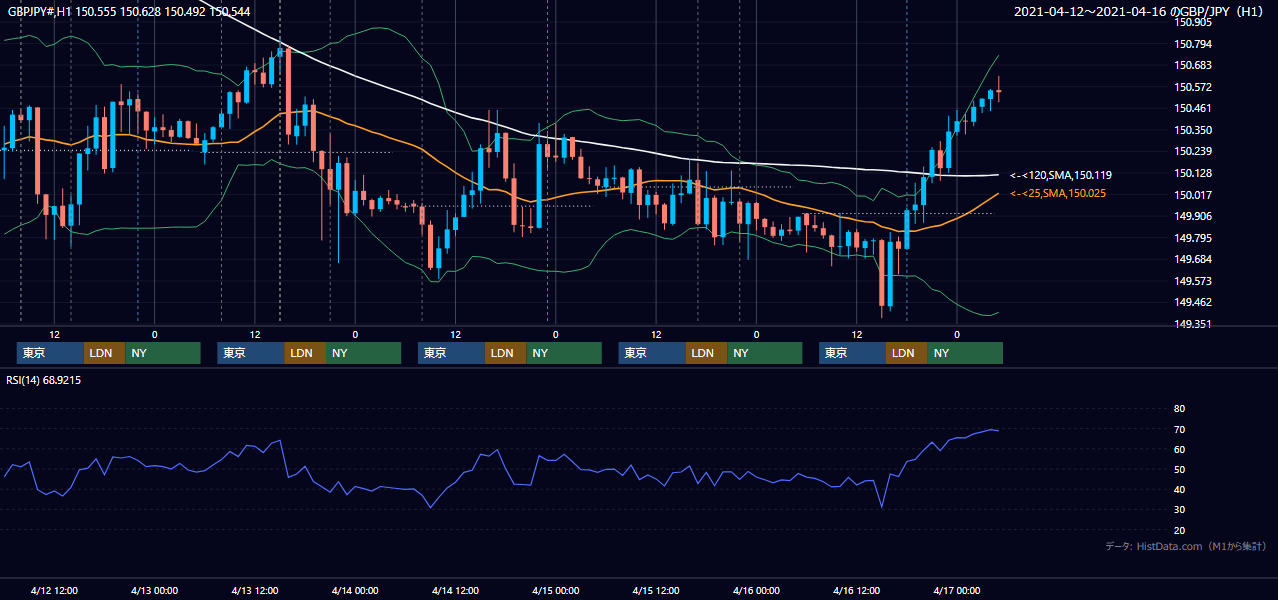Screen dimensions: 1278x600
Task: Click the last 東京 session block
Action: pos(852,353)
